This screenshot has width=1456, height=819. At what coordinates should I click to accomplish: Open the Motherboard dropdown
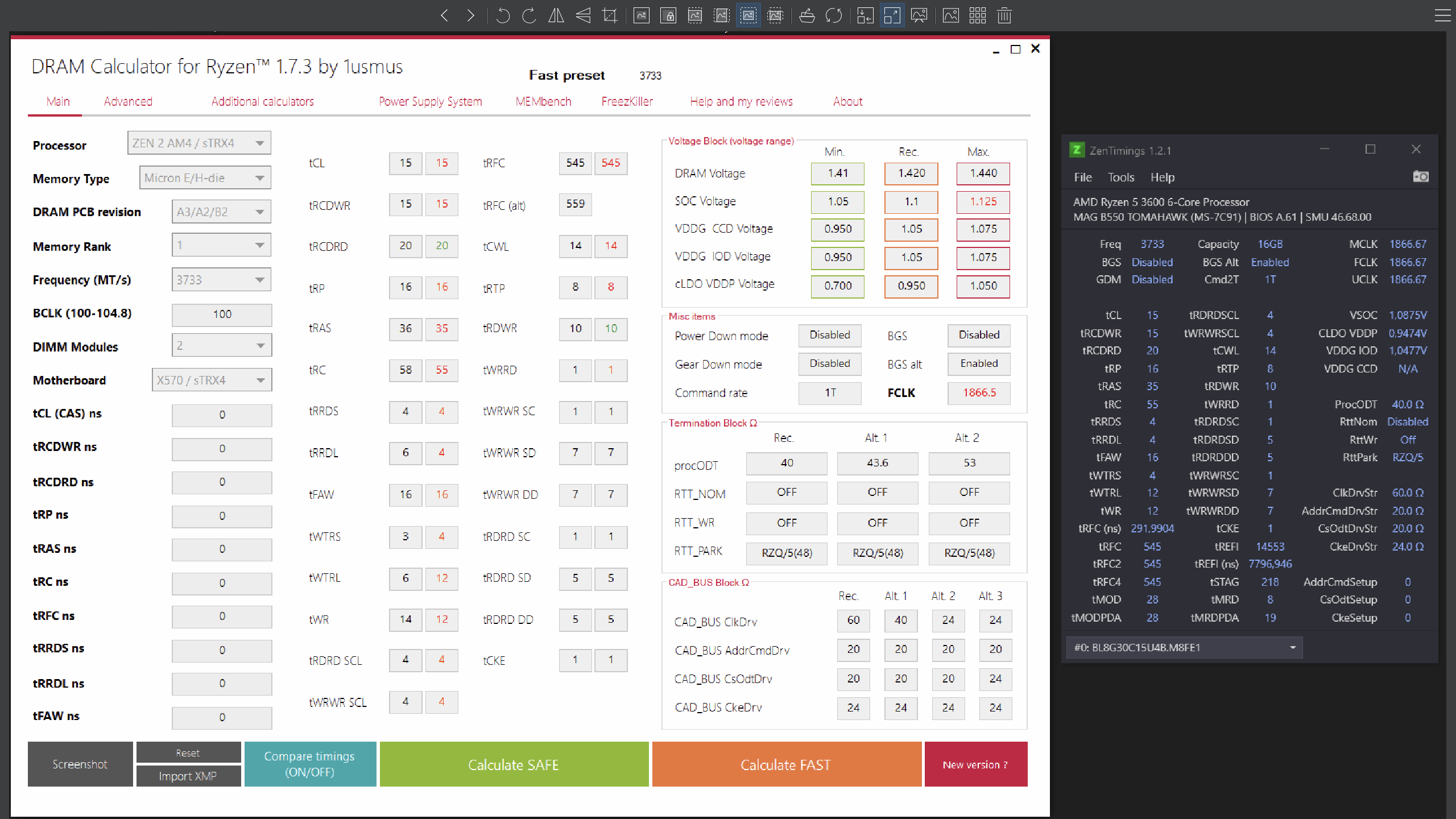(212, 380)
